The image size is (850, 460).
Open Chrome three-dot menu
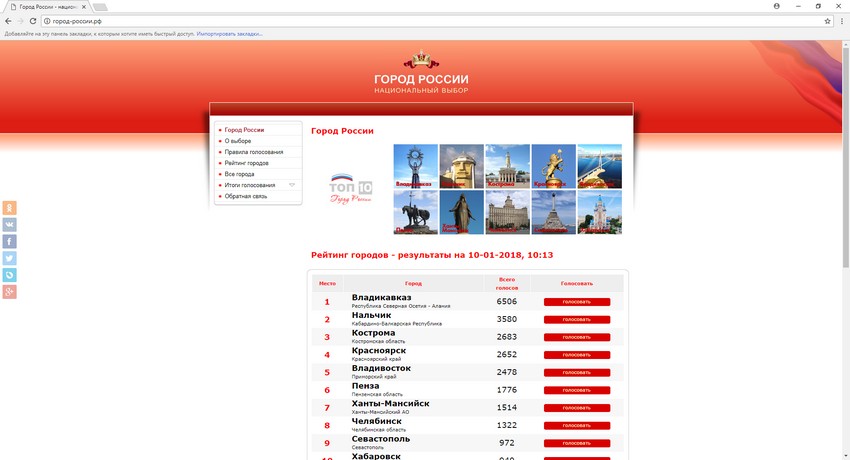[x=840, y=21]
